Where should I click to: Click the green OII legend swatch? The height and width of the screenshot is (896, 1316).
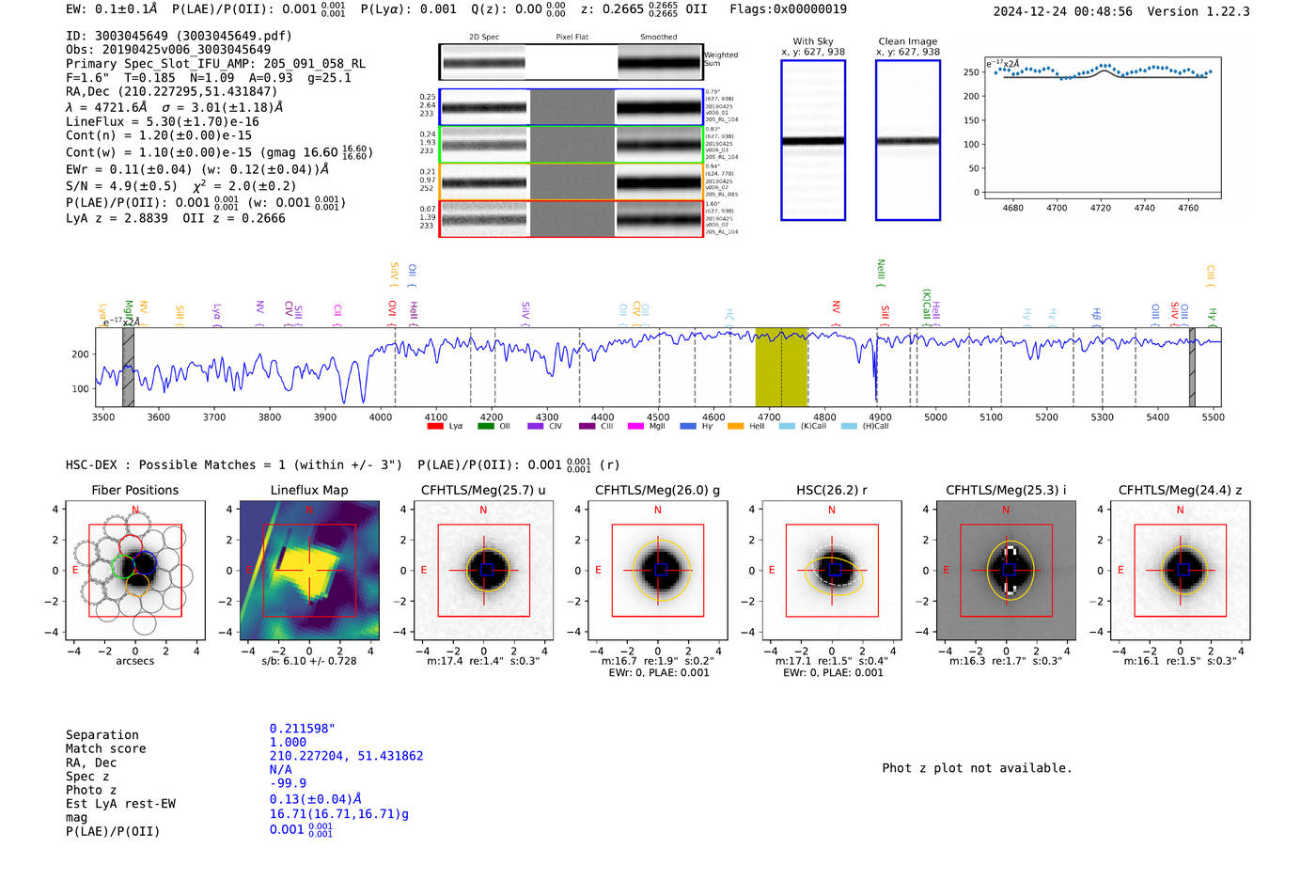pos(485,426)
